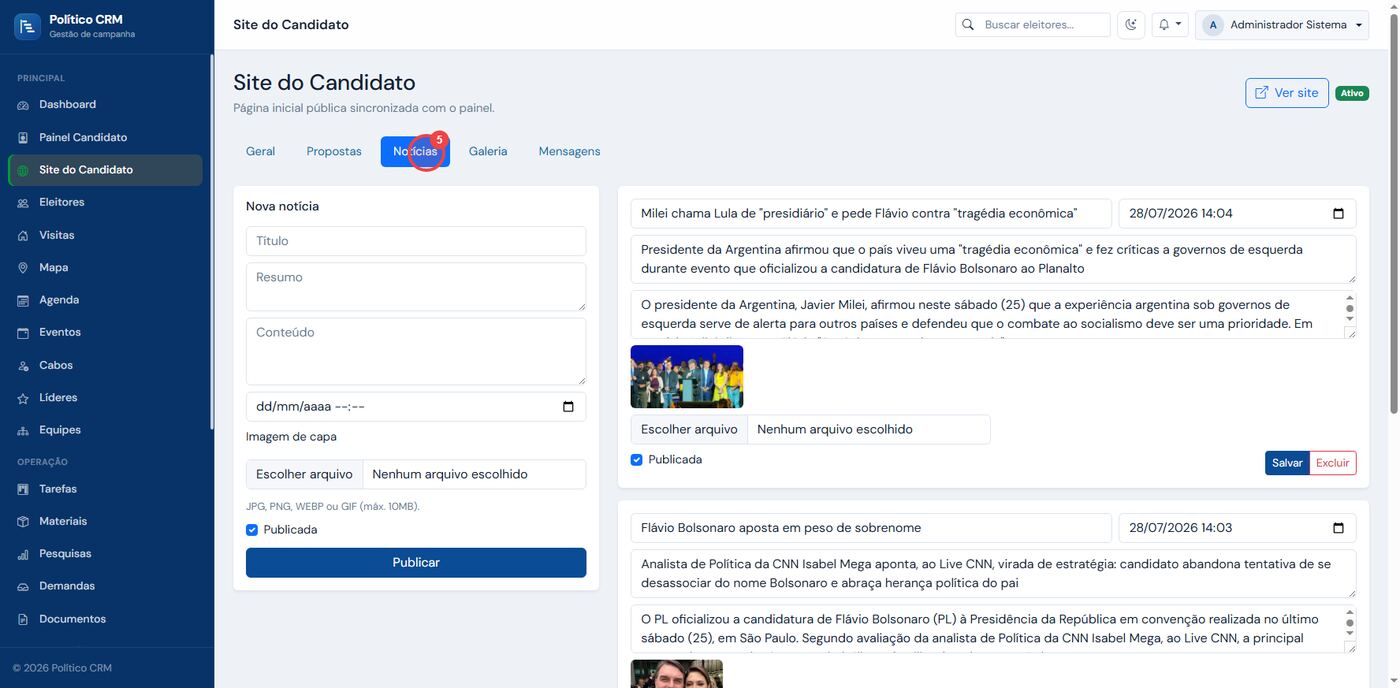1400x688 pixels.
Task: Click the Ver site external link button
Action: [x=1287, y=93]
